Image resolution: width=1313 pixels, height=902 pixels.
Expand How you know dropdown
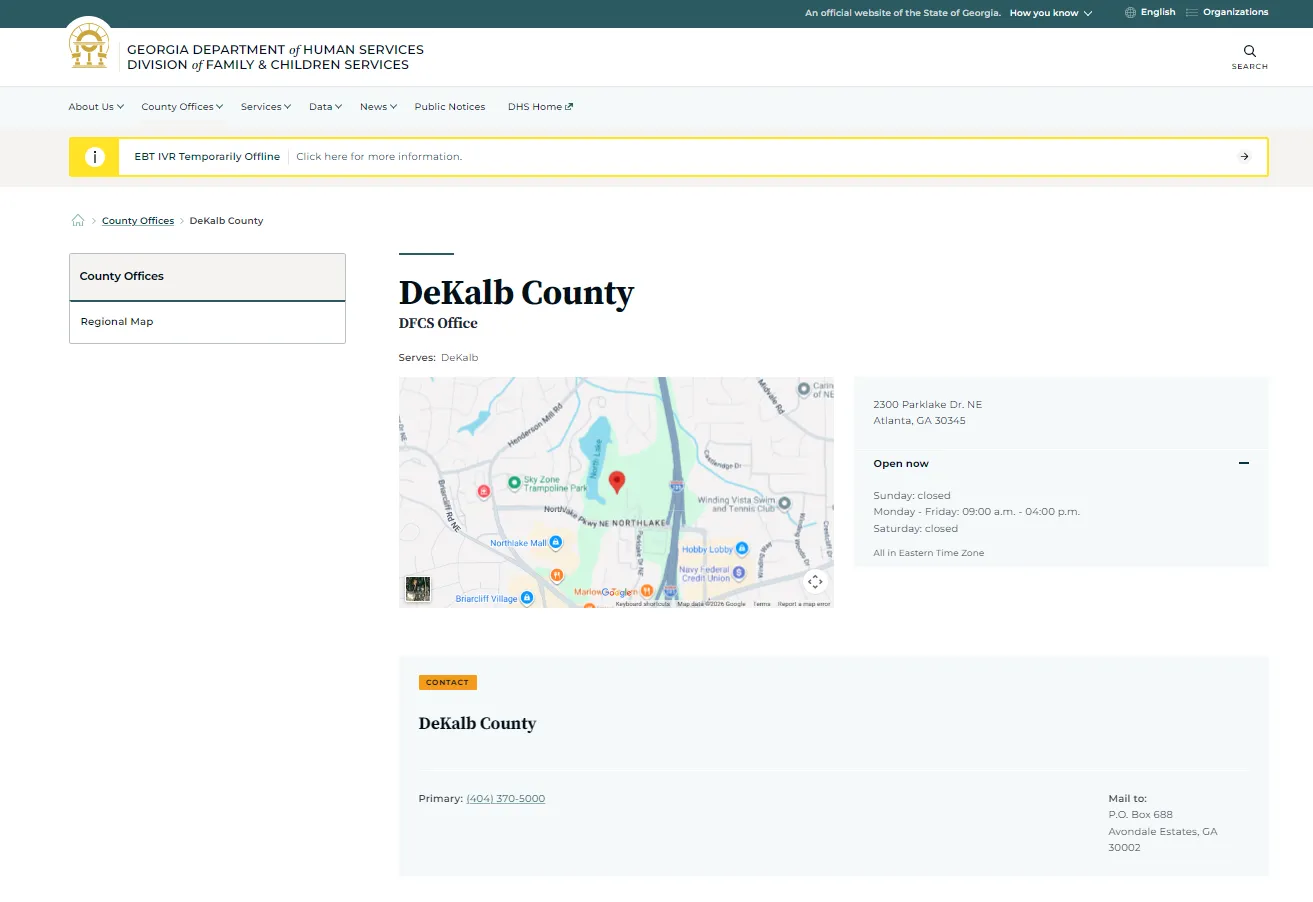coord(1051,13)
